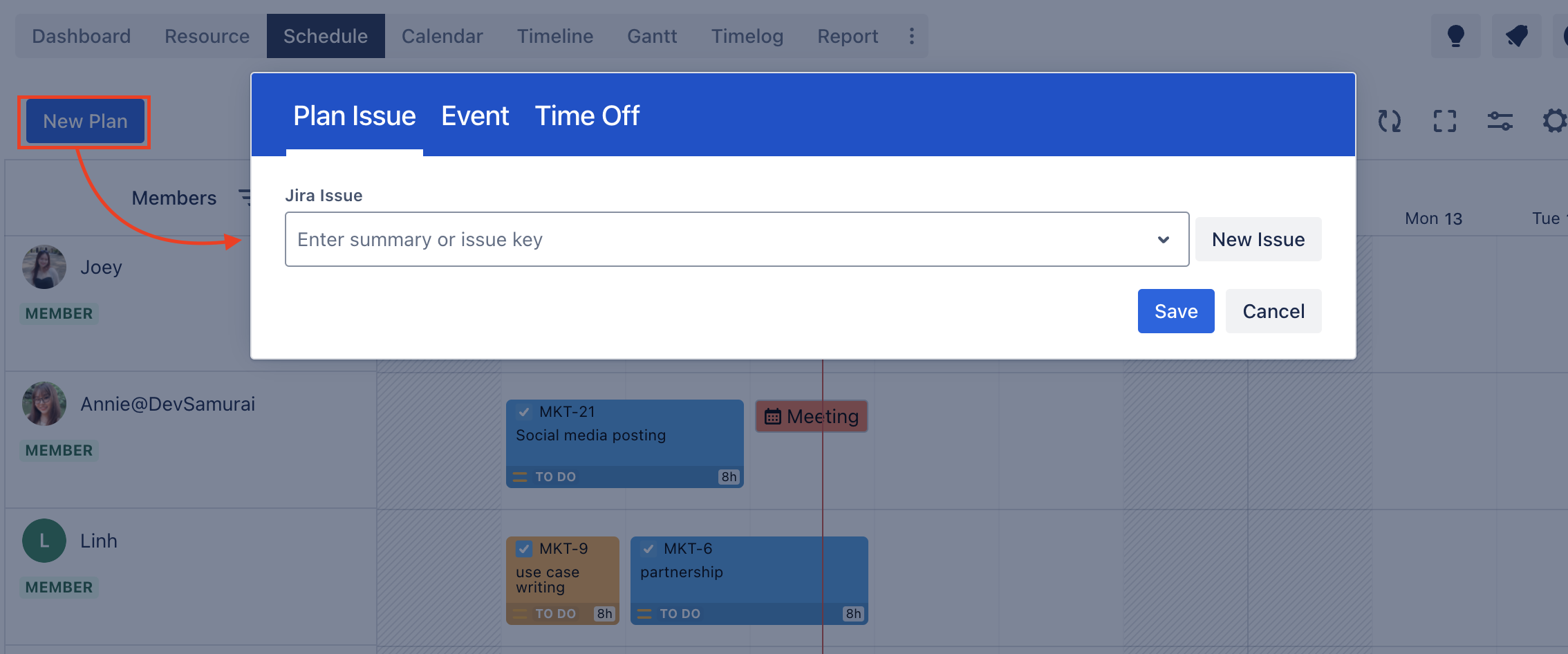The image size is (1568, 654).
Task: Click the refresh sync icon
Action: pyautogui.click(x=1389, y=122)
